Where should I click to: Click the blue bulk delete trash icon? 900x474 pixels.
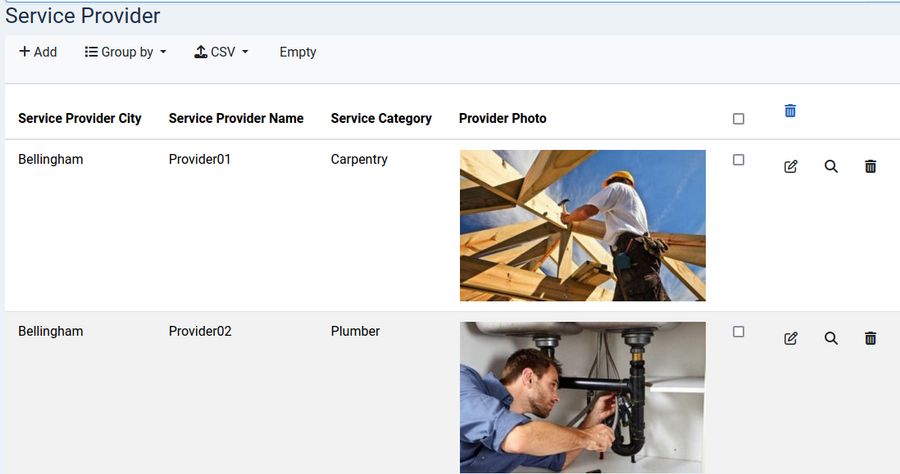pyautogui.click(x=790, y=111)
